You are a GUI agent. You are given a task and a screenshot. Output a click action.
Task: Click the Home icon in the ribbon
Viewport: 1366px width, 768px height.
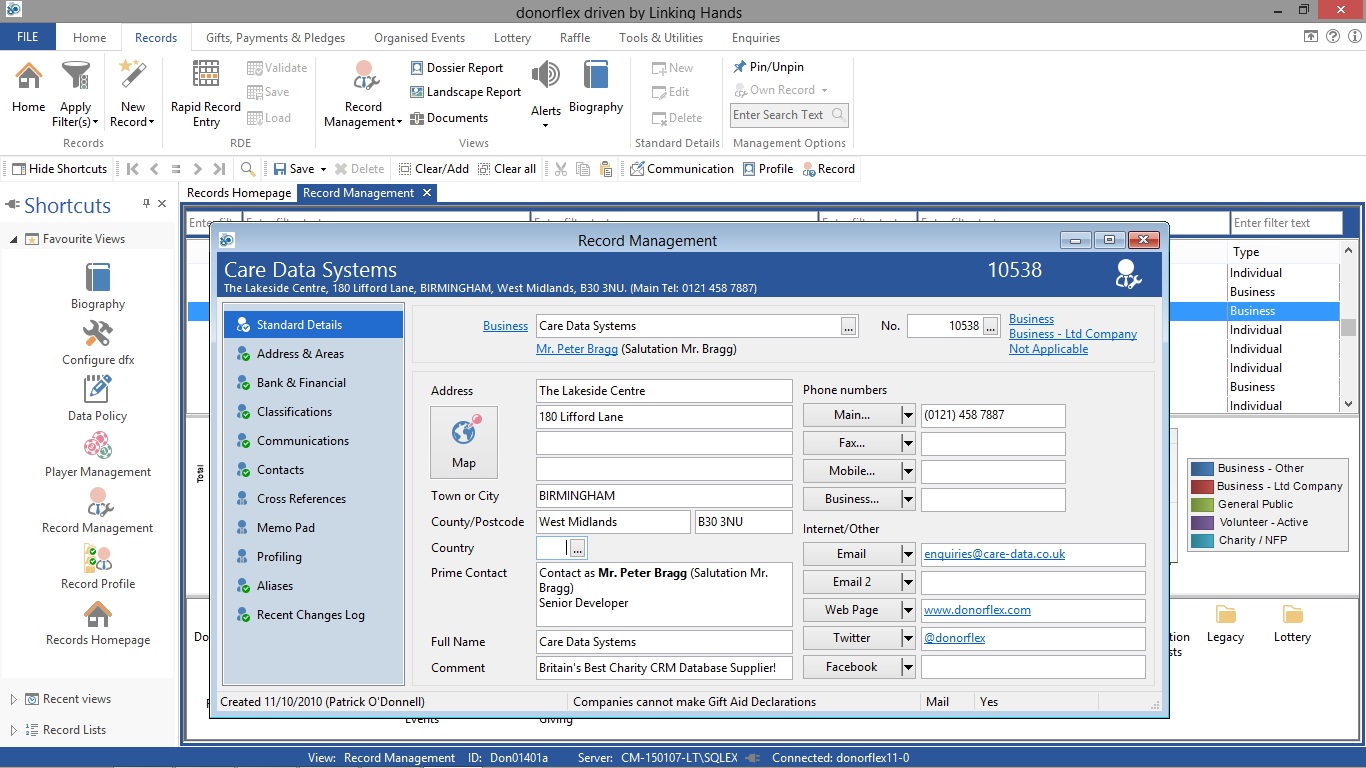click(28, 76)
